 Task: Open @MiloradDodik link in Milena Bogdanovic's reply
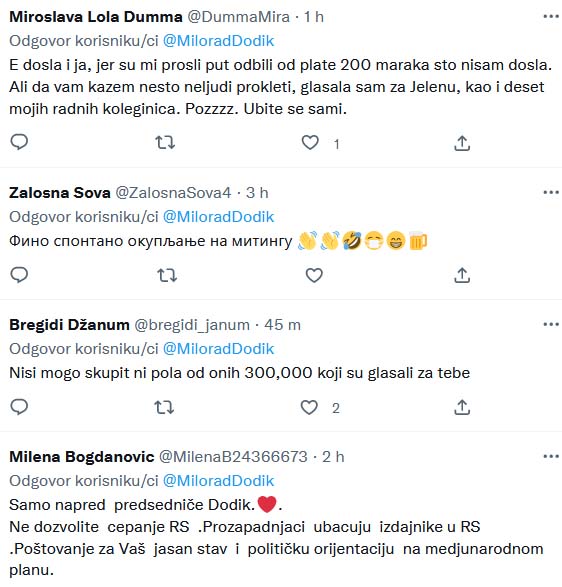(218, 481)
